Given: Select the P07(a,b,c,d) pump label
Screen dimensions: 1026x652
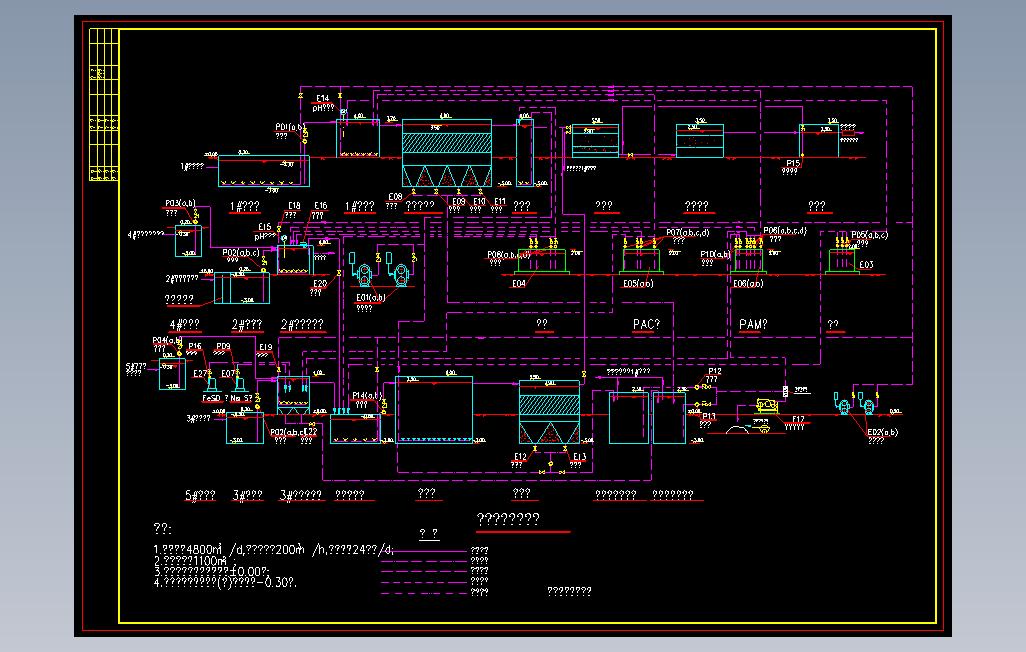Looking at the screenshot, I should (x=688, y=232).
